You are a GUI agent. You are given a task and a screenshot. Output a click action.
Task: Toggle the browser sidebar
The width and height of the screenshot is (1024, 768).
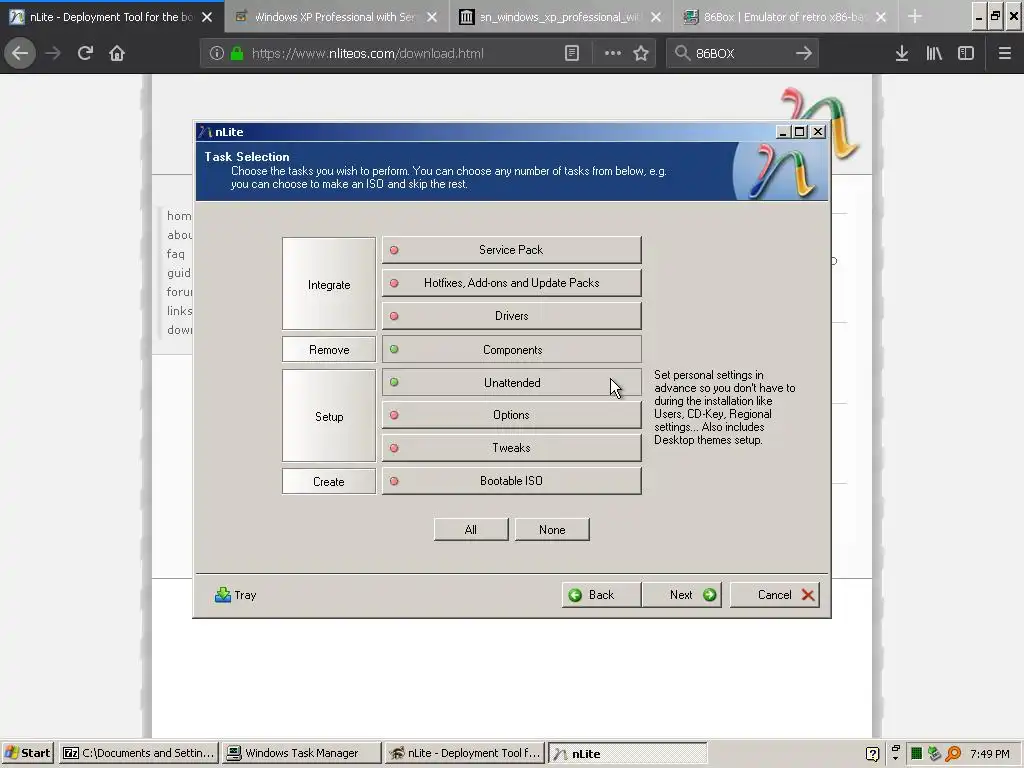tap(966, 53)
